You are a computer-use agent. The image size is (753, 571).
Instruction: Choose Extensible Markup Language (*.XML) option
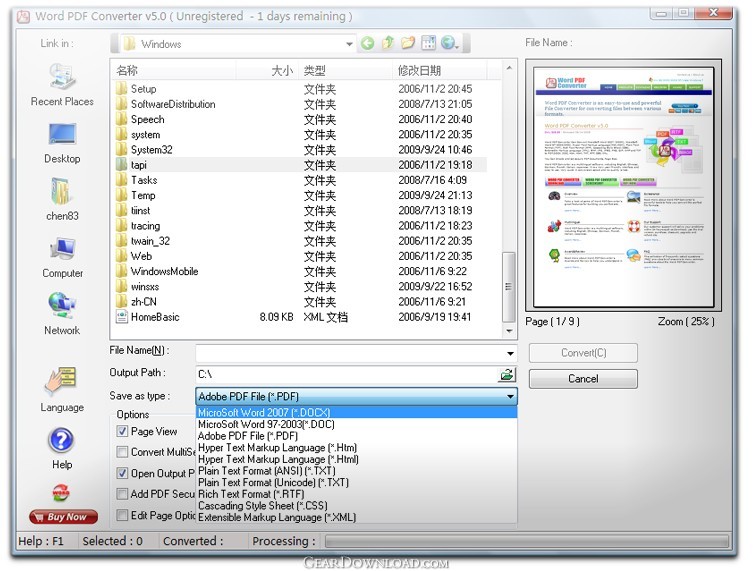pos(357,517)
